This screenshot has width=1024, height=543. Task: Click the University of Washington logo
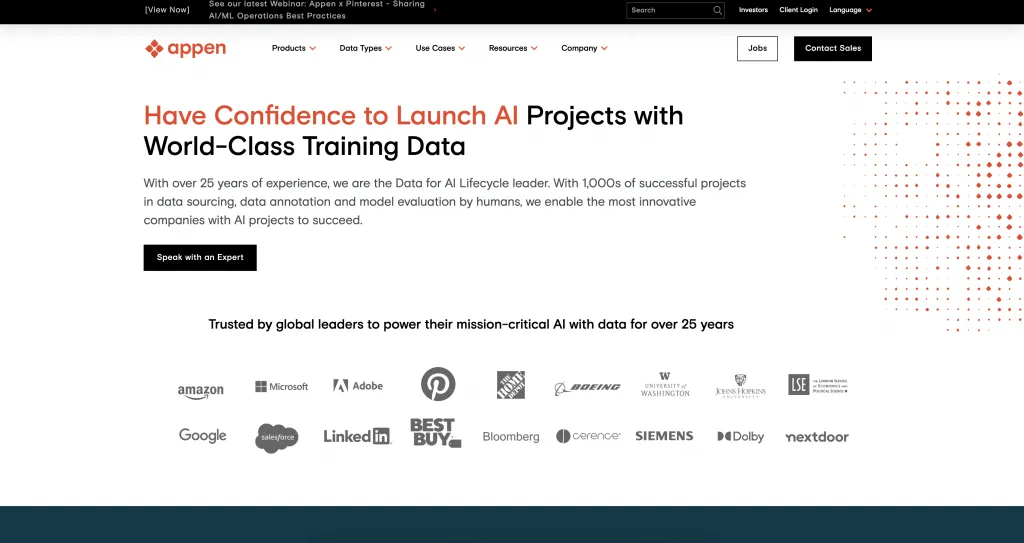coord(665,385)
